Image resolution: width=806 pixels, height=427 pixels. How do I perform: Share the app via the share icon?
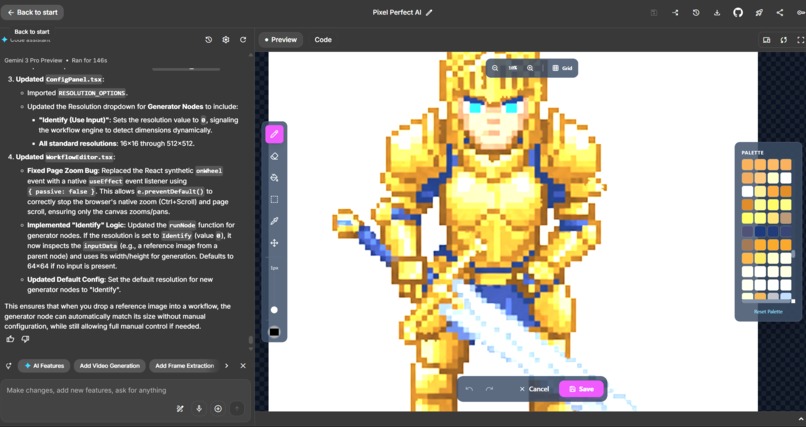coord(780,12)
